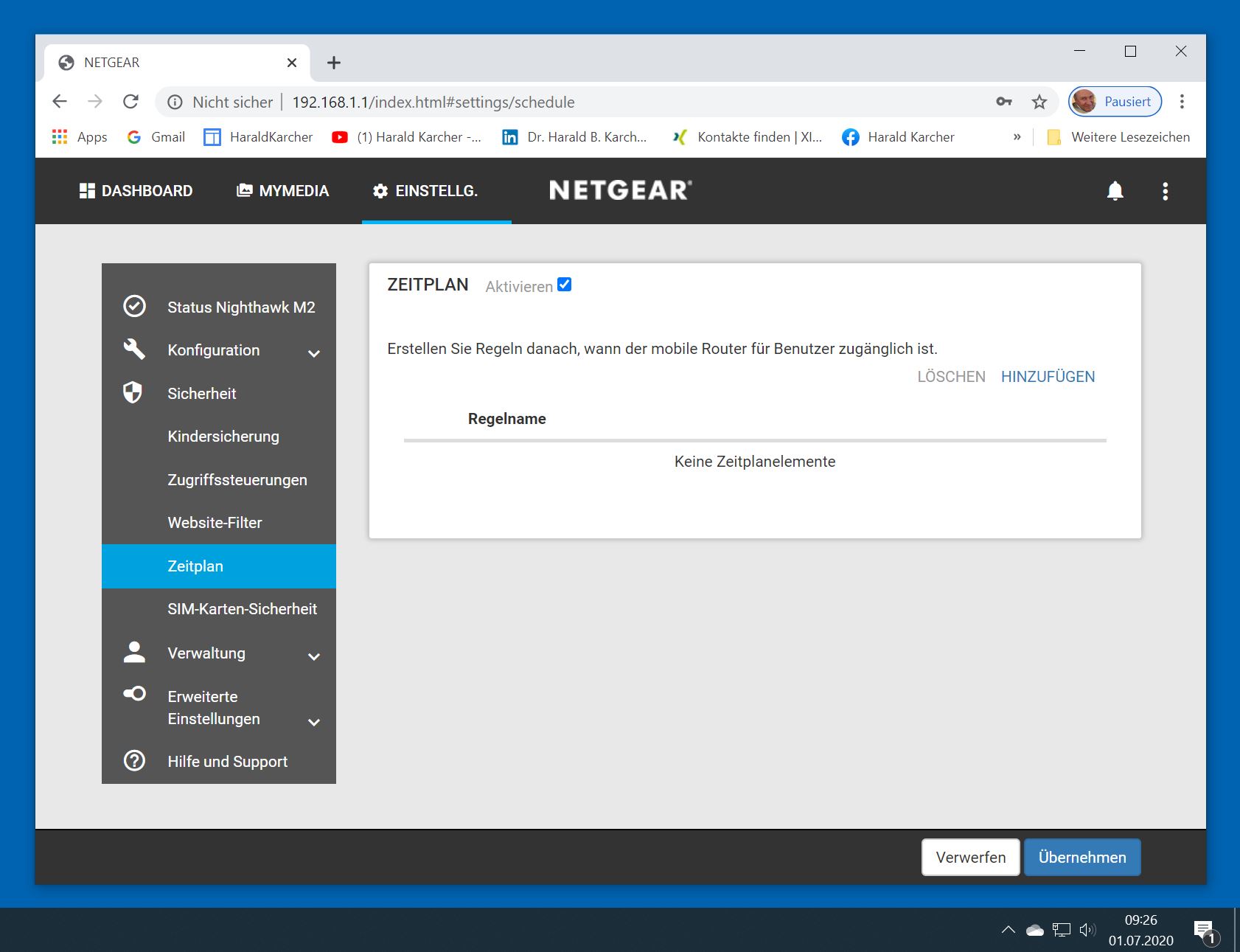
Task: Click HINZUFÜGEN to add a rule
Action: tap(1047, 377)
